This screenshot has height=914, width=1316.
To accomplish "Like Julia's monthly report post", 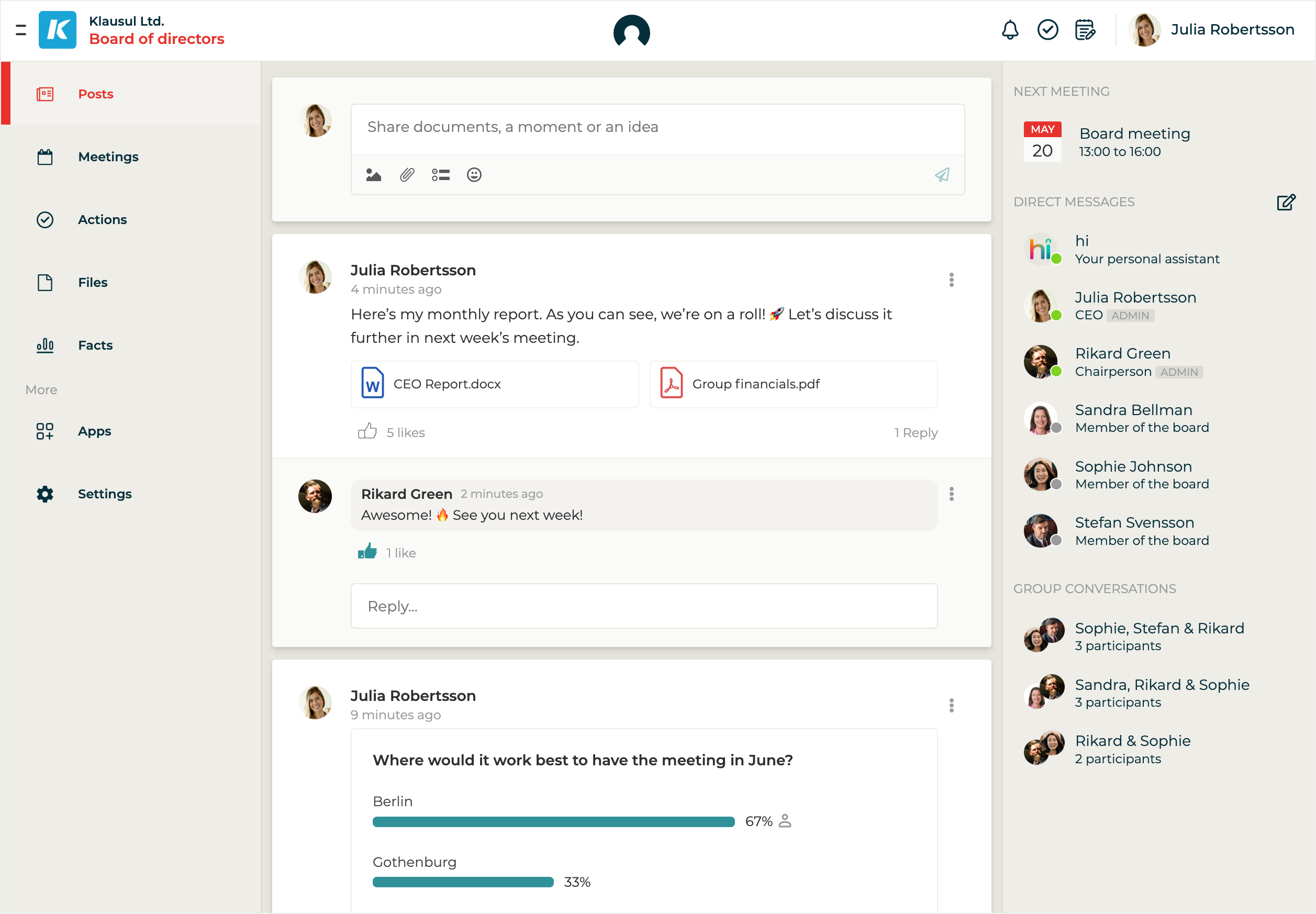I will 367,432.
